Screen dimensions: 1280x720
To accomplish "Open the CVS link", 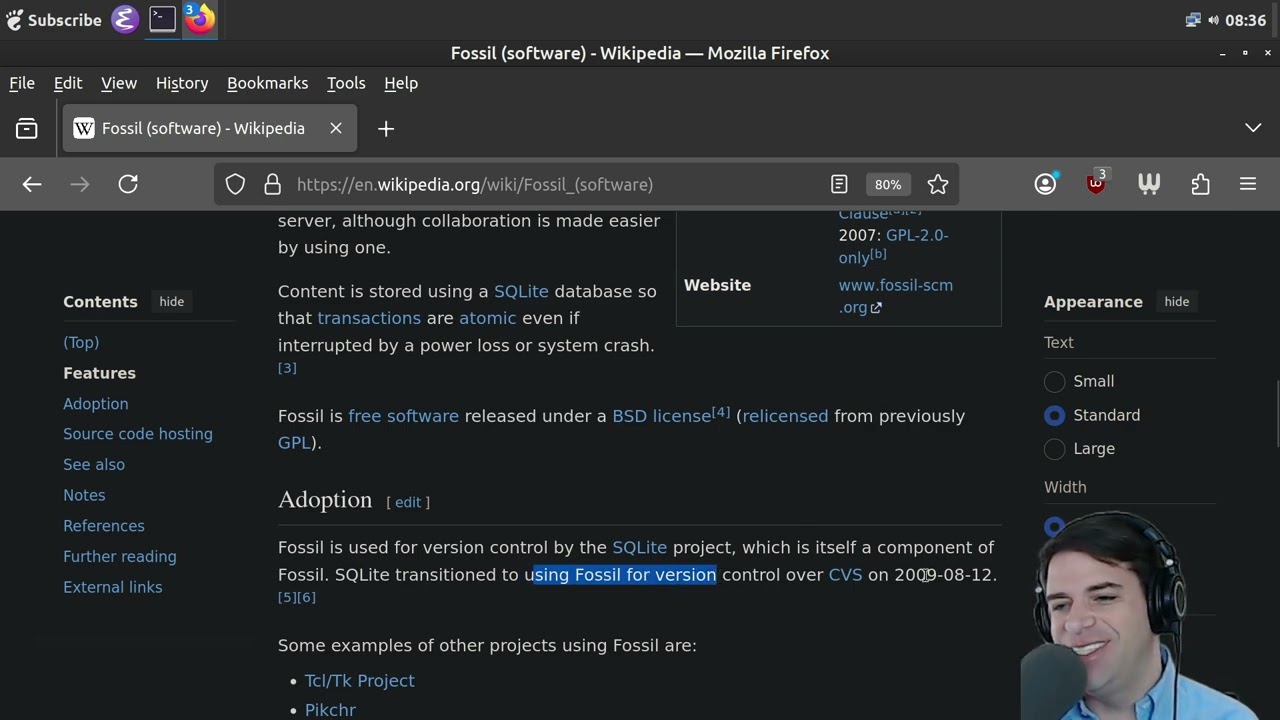I will tap(845, 575).
